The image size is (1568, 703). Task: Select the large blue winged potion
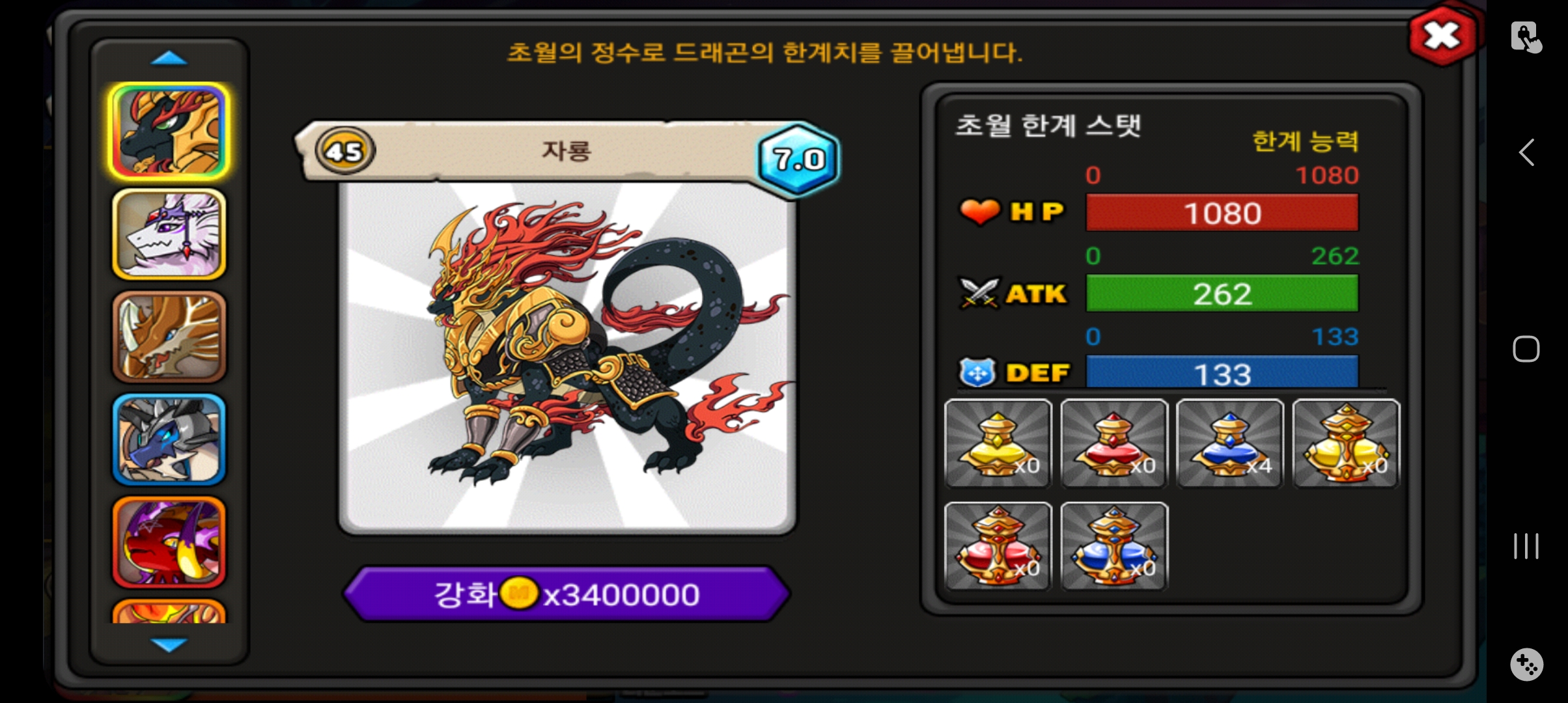1114,546
